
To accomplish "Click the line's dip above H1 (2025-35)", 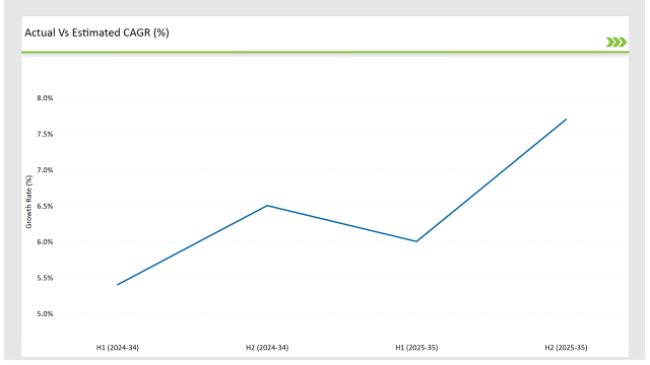I will pos(417,241).
